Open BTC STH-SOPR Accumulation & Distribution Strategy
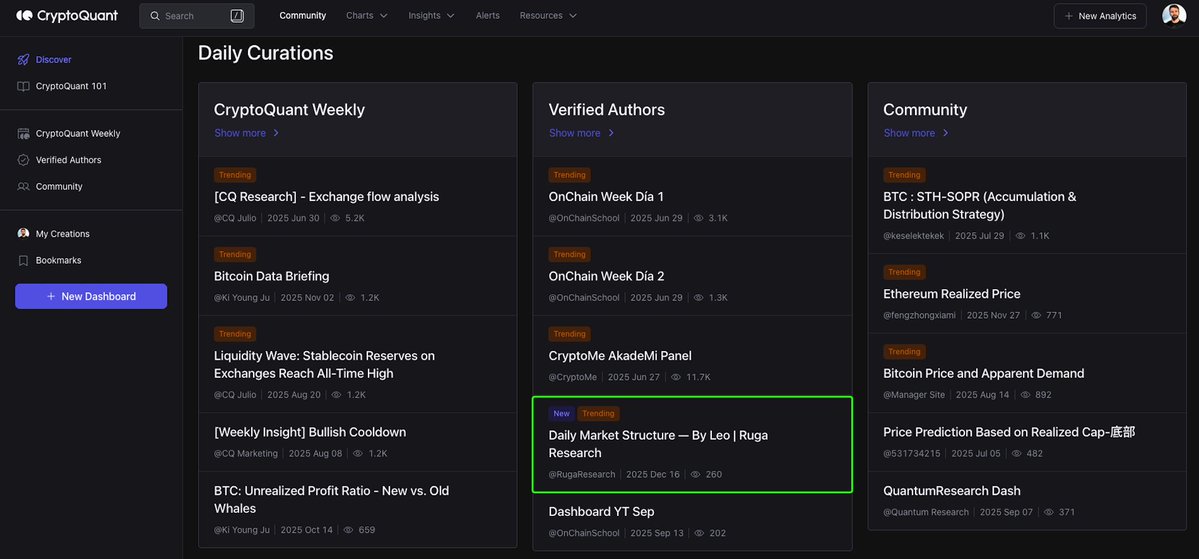This screenshot has height=559, width=1199. coord(980,206)
